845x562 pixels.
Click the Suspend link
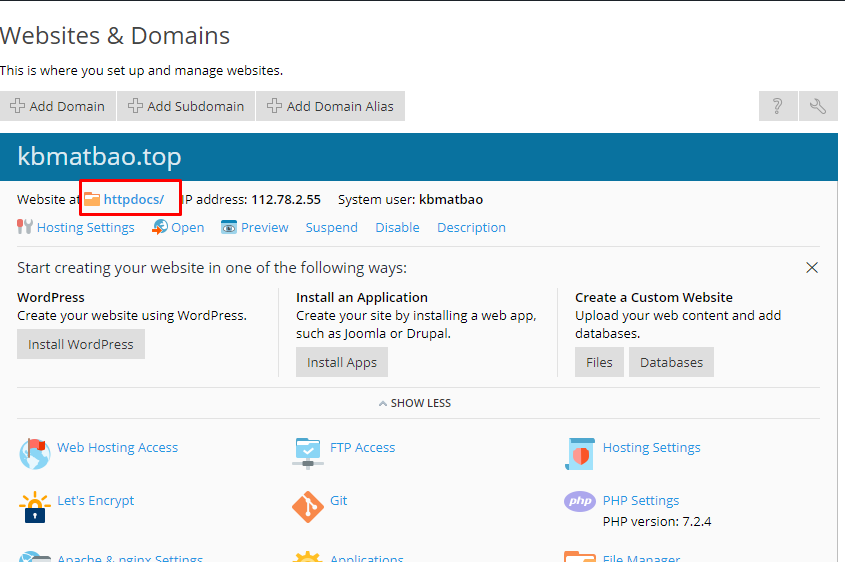(331, 227)
